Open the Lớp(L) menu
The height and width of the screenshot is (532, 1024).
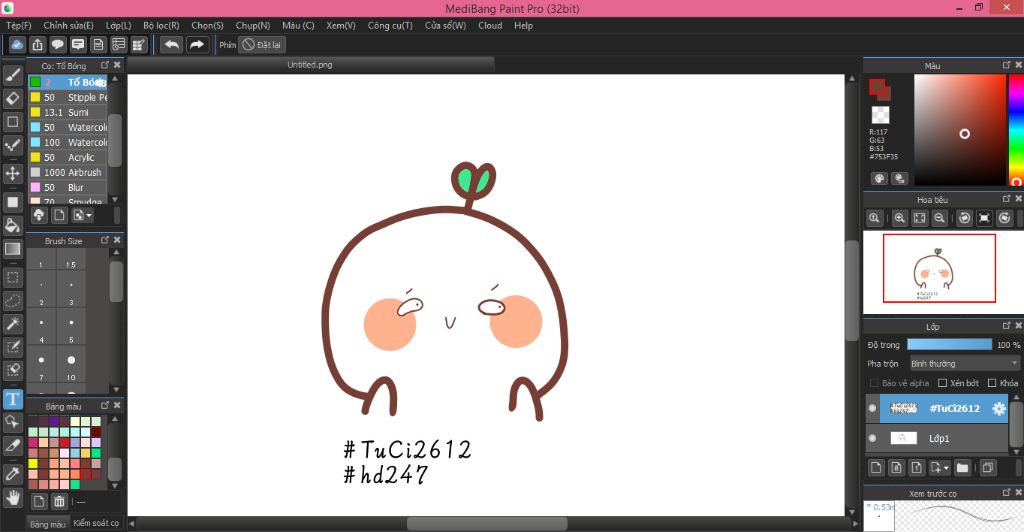(x=118, y=25)
